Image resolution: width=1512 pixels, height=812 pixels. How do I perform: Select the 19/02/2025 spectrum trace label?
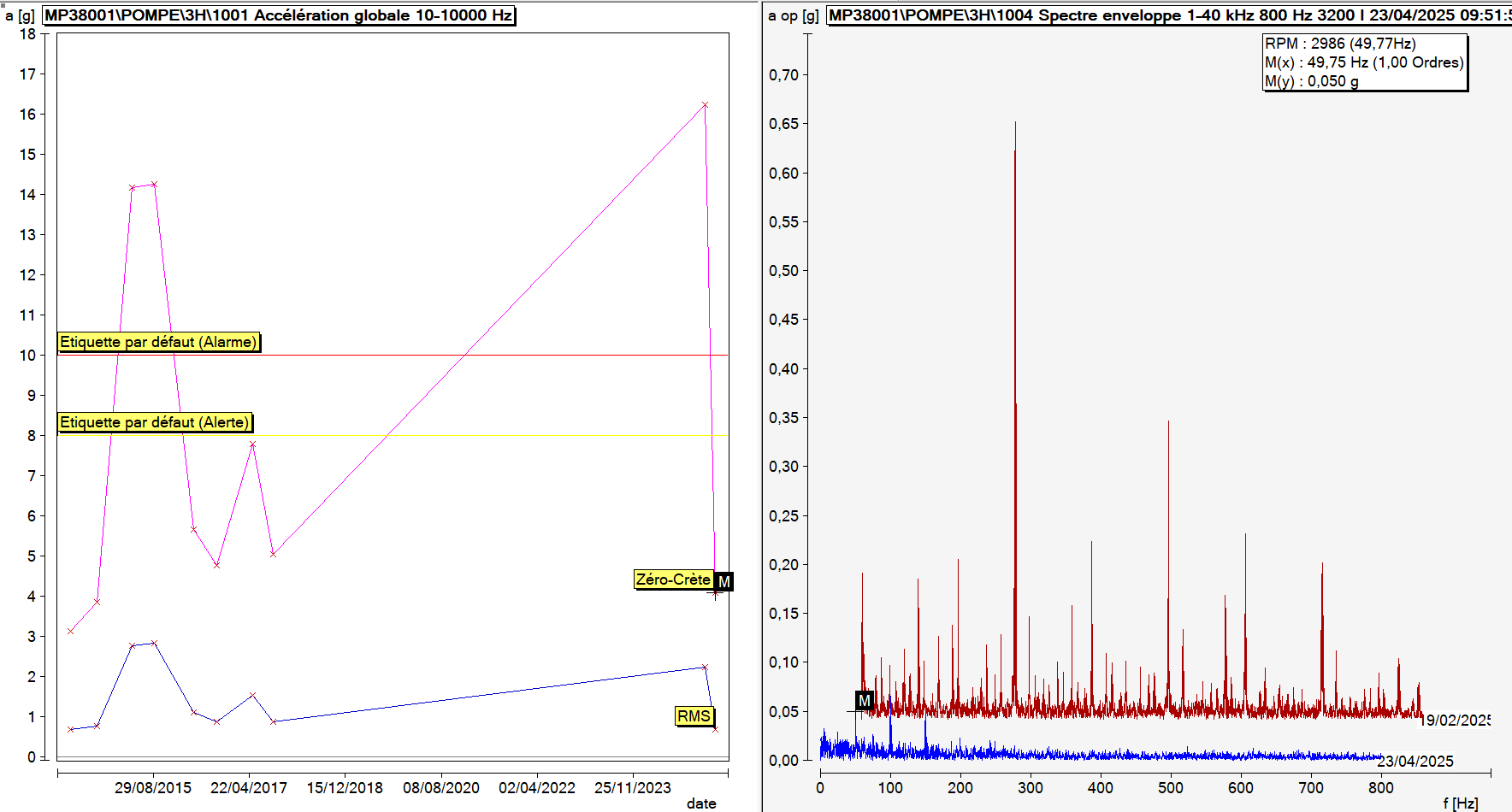[1455, 721]
